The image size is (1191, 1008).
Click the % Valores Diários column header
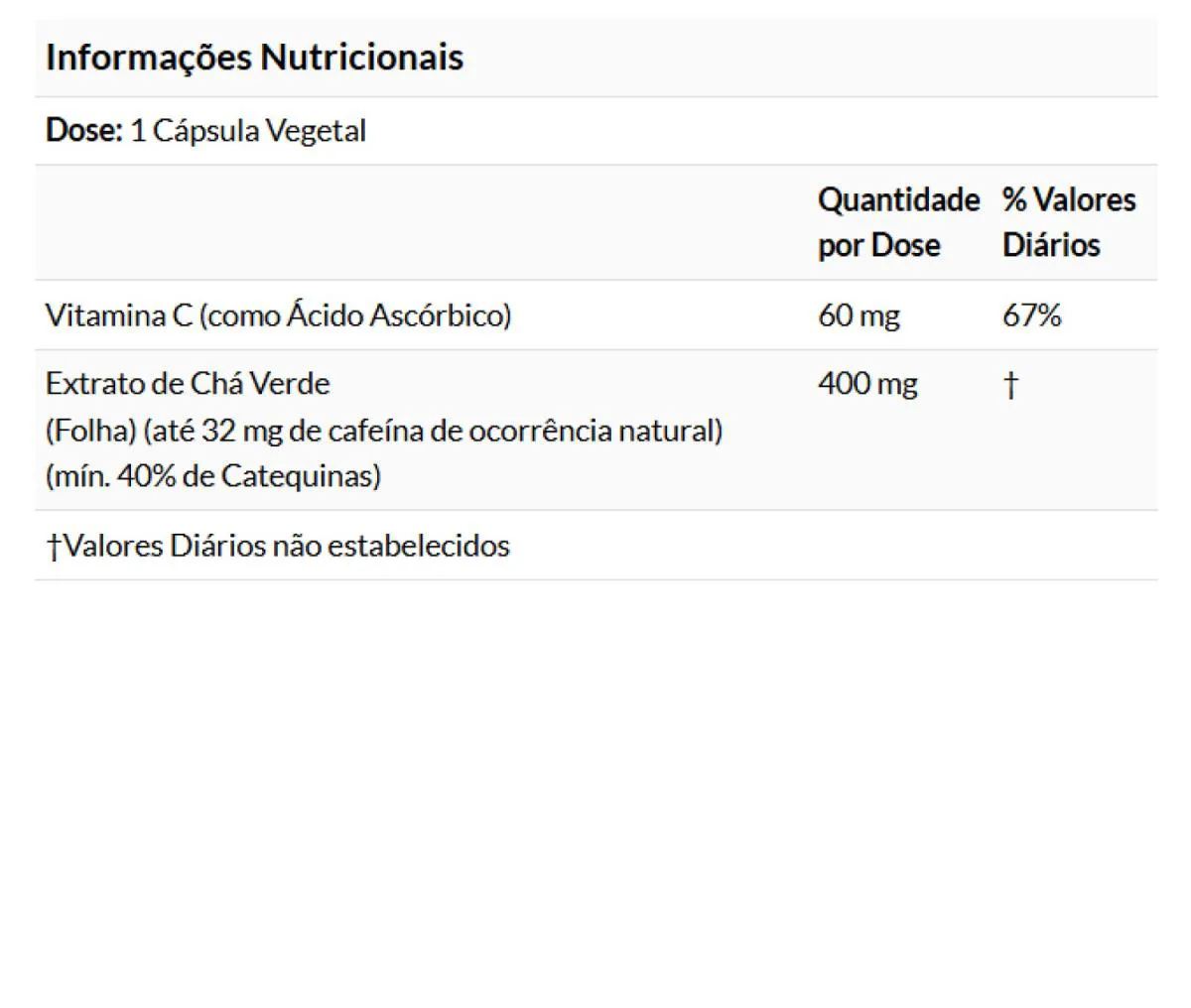pyautogui.click(x=1069, y=222)
